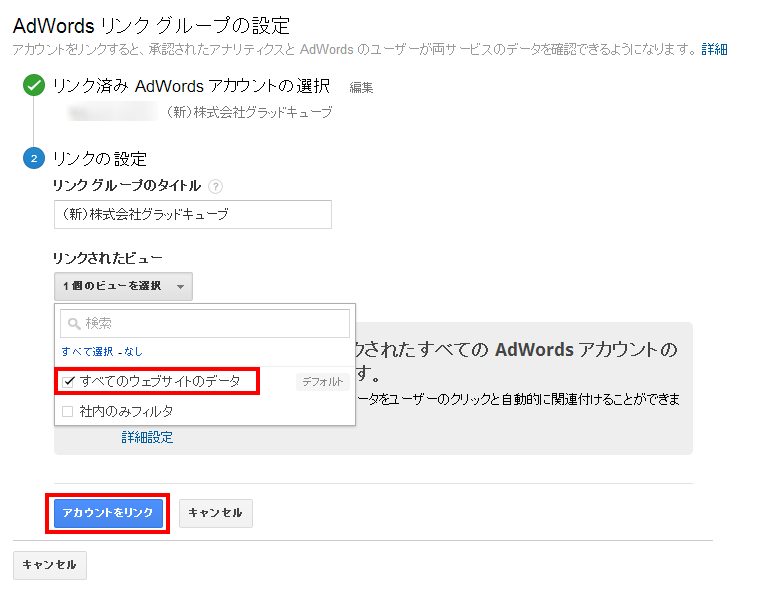Screen dimensions: 765x594
Task: Click the green checkmark step icon
Action: pos(34,85)
